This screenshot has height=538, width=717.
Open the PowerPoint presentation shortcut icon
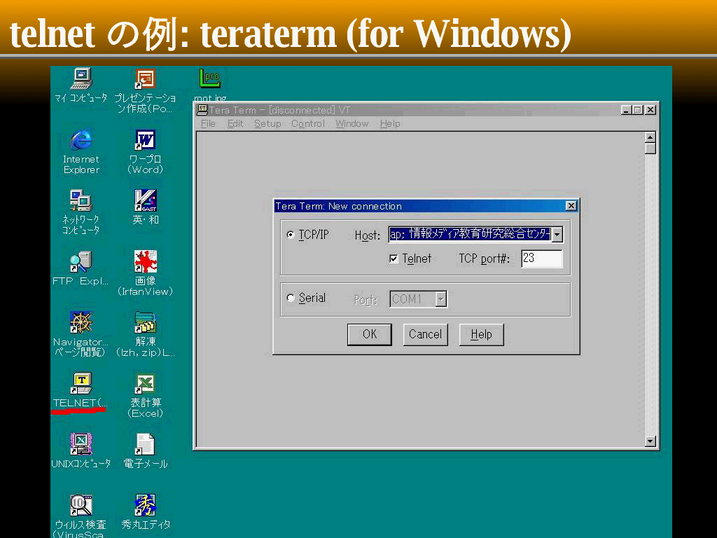[x=145, y=79]
